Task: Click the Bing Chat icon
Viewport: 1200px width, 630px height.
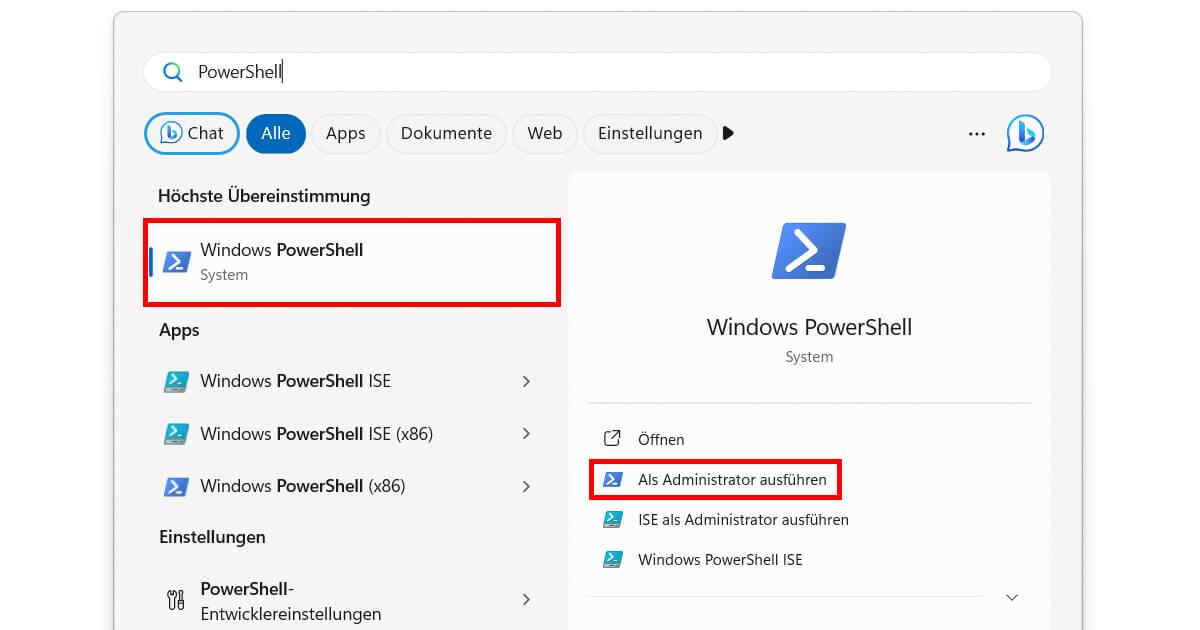Action: point(1024,133)
